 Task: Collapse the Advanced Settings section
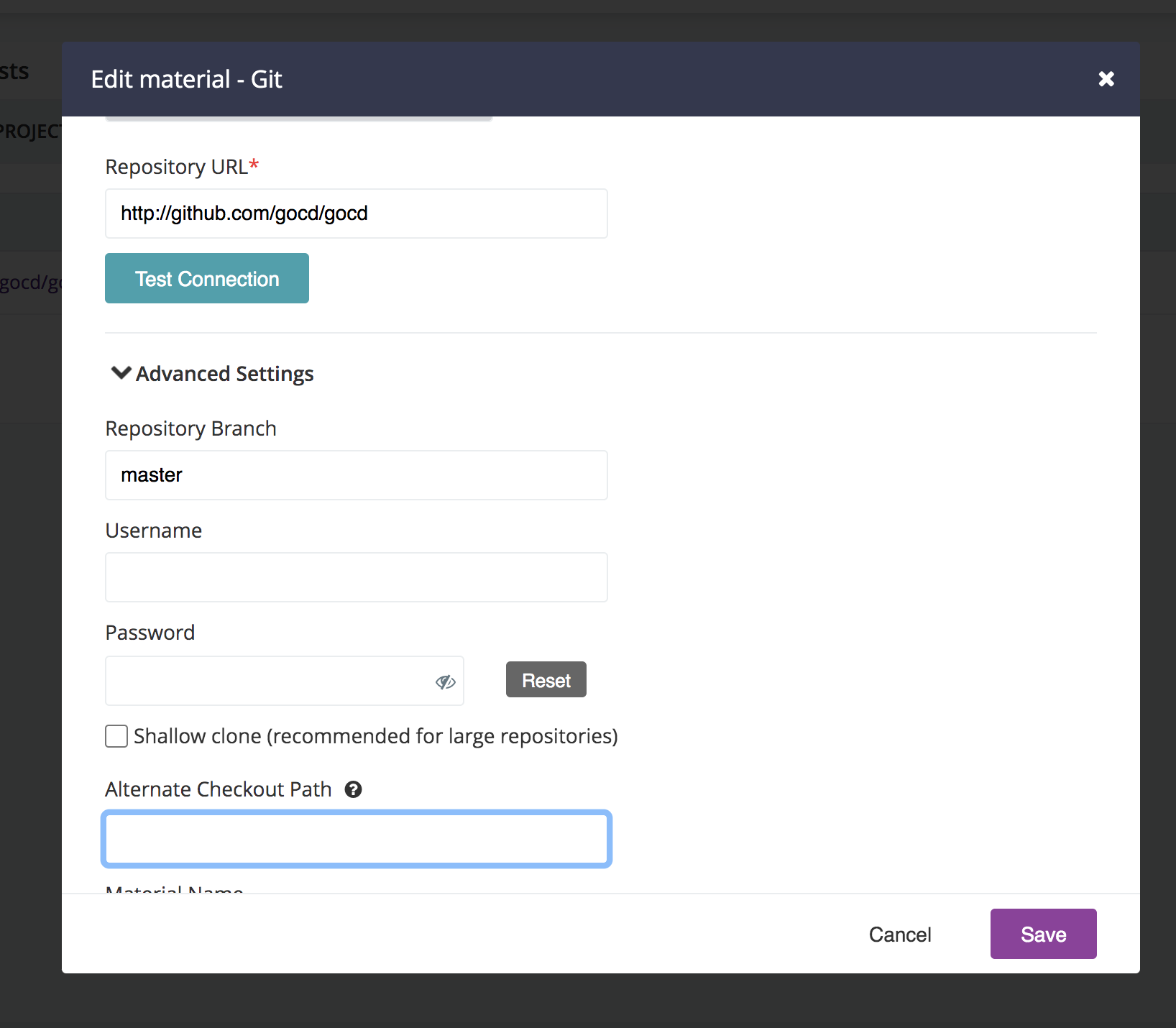click(x=121, y=373)
